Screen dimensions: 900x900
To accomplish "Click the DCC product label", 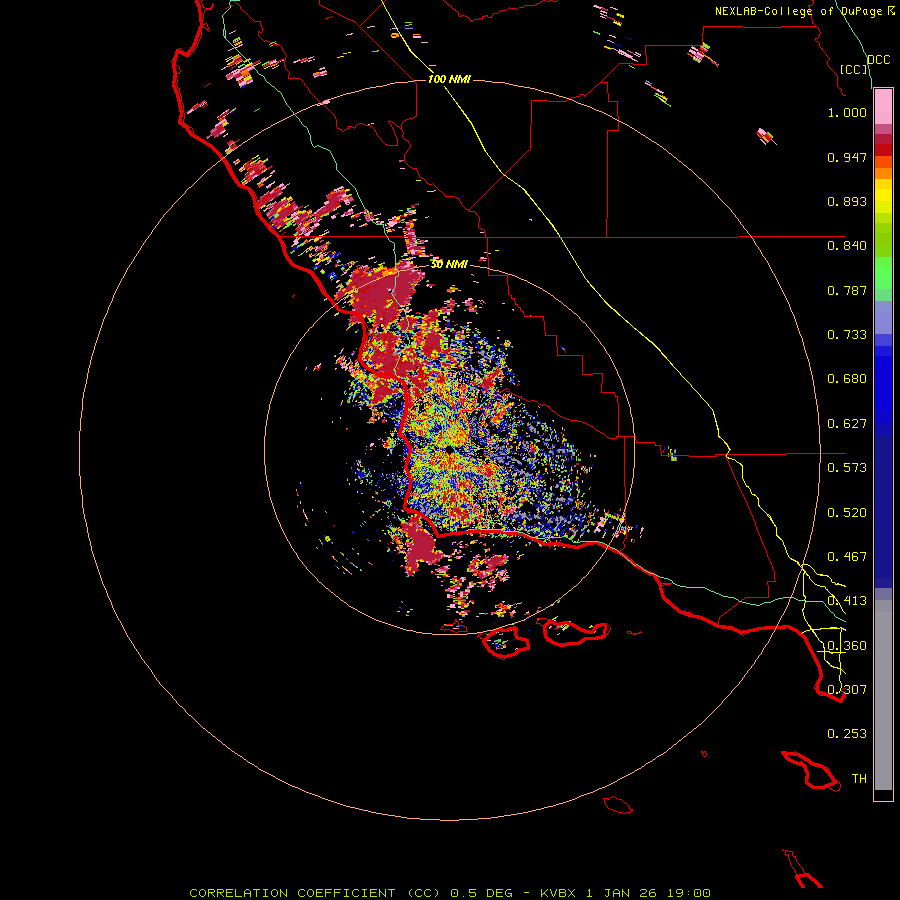I will tap(879, 60).
